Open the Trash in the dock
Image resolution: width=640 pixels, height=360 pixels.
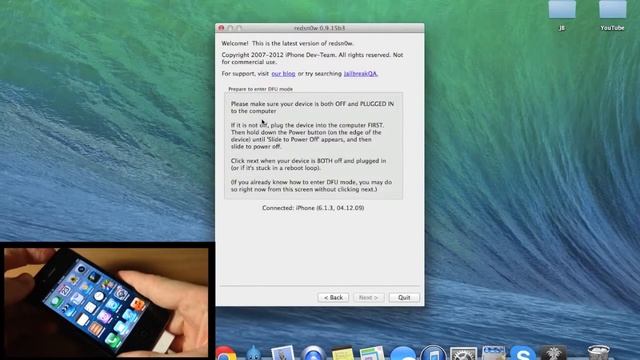[x=598, y=353]
